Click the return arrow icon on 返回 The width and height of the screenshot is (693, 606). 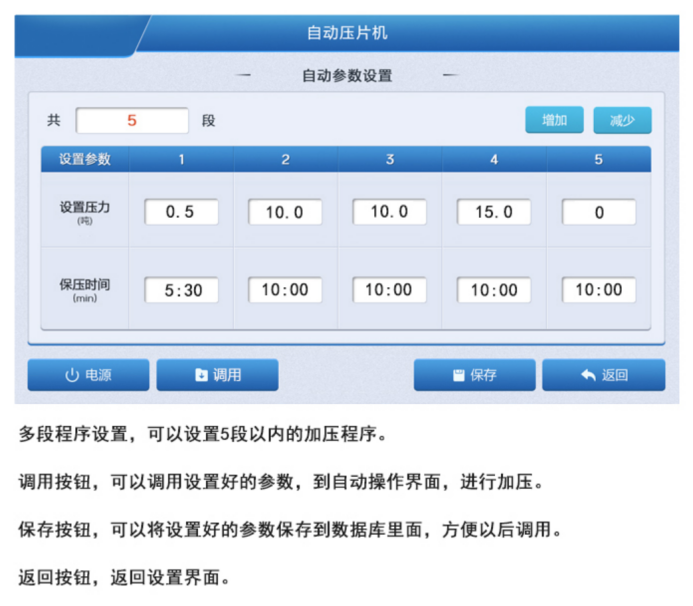tap(587, 376)
